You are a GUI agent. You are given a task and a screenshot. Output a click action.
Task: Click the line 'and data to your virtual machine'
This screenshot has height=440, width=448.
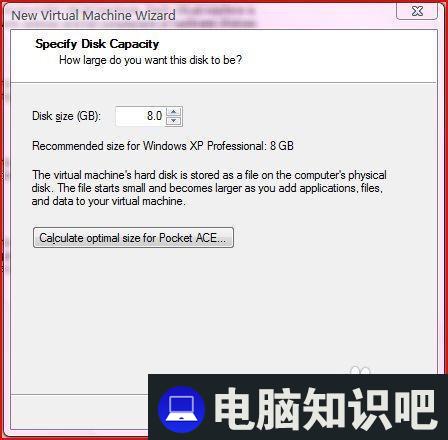click(x=108, y=201)
